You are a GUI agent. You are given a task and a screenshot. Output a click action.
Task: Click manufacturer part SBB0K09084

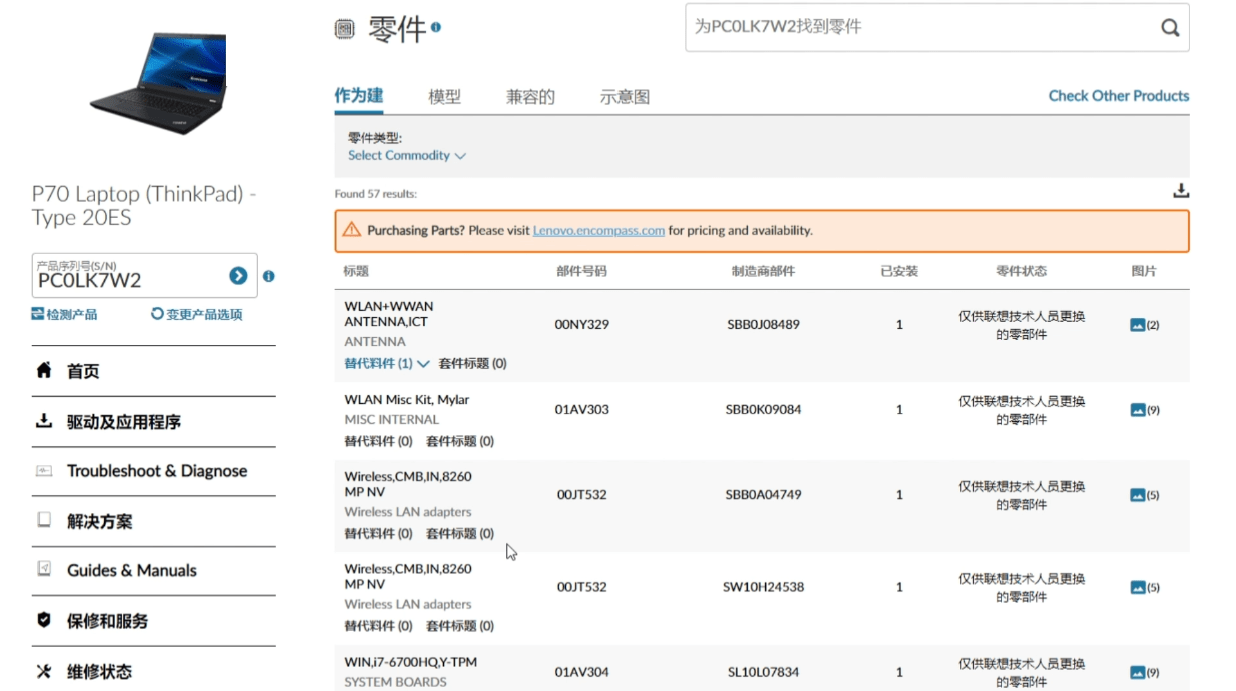(x=763, y=410)
